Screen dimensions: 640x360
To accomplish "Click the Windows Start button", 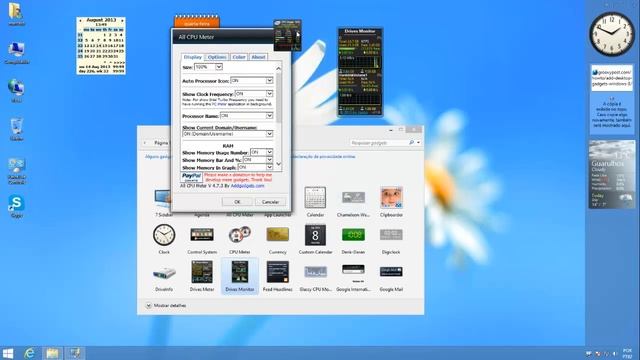I will [8, 353].
